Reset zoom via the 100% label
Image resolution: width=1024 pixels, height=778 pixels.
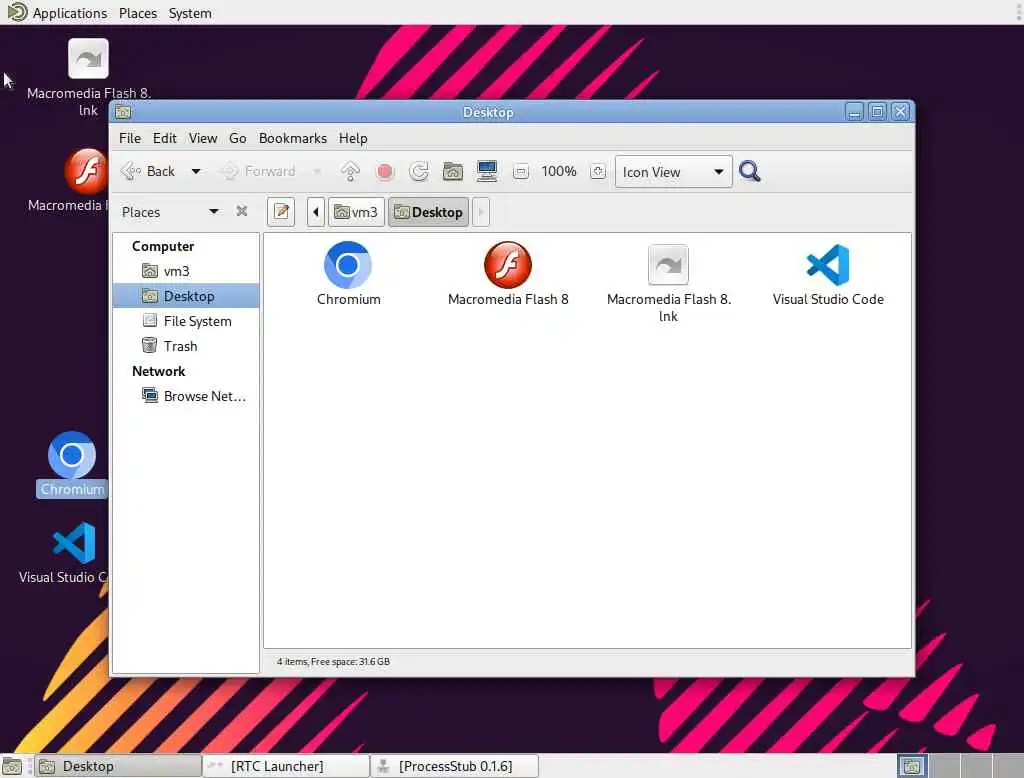(558, 172)
